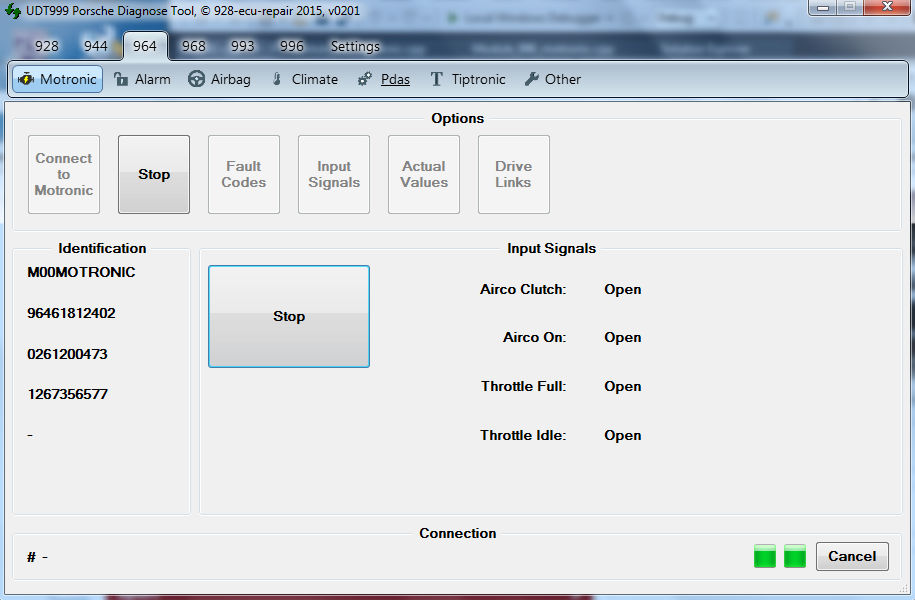Open the Alarm padlock icon
Viewport: 915px width, 600px height.
click(121, 79)
